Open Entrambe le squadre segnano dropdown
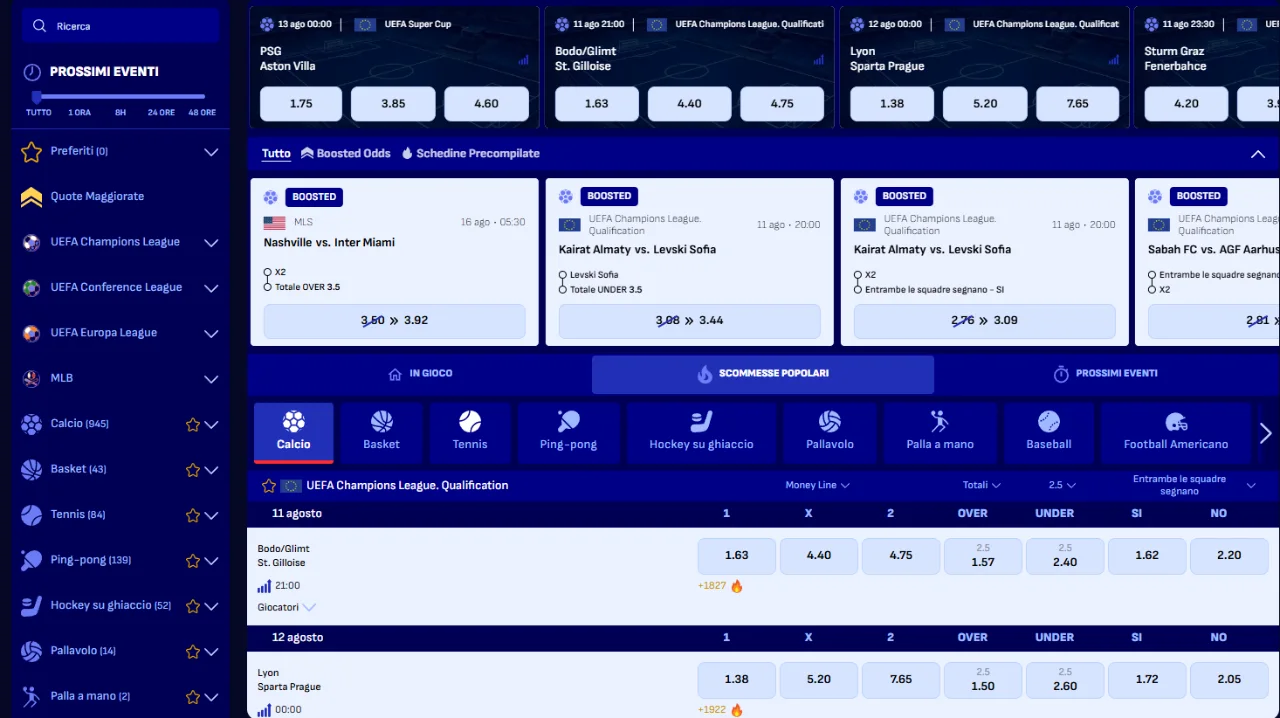Viewport: 1280px width, 718px height. click(1192, 485)
